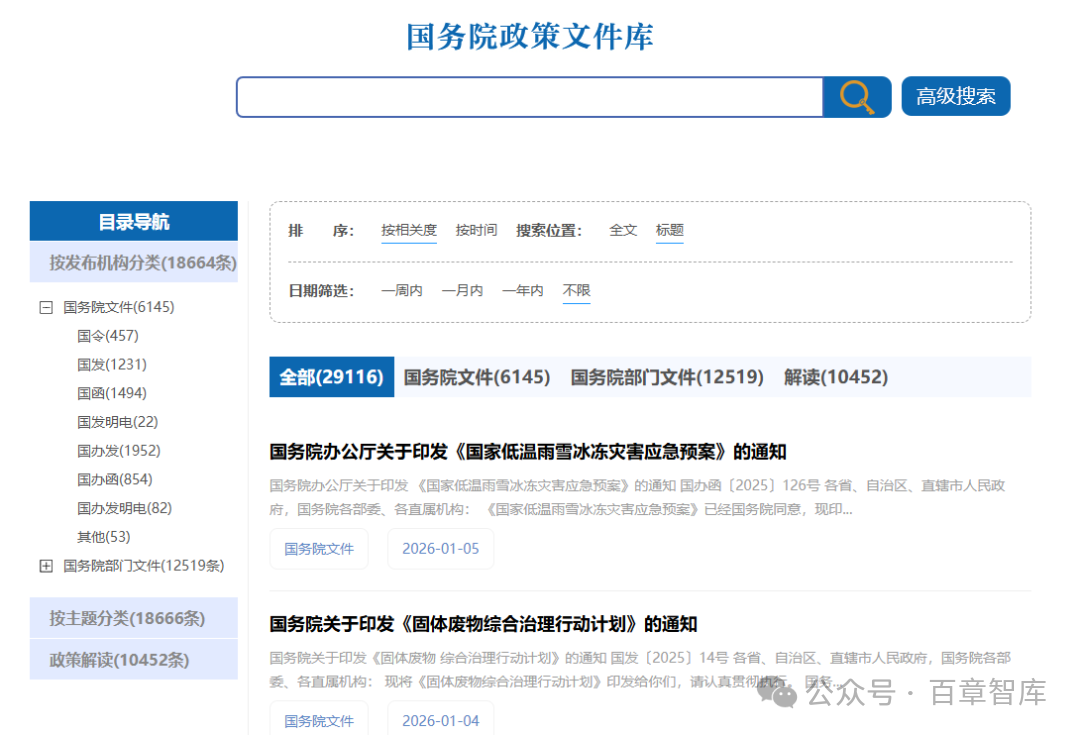Screen dimensions: 1080x735
Task: Set search position to 全文
Action: click(623, 230)
